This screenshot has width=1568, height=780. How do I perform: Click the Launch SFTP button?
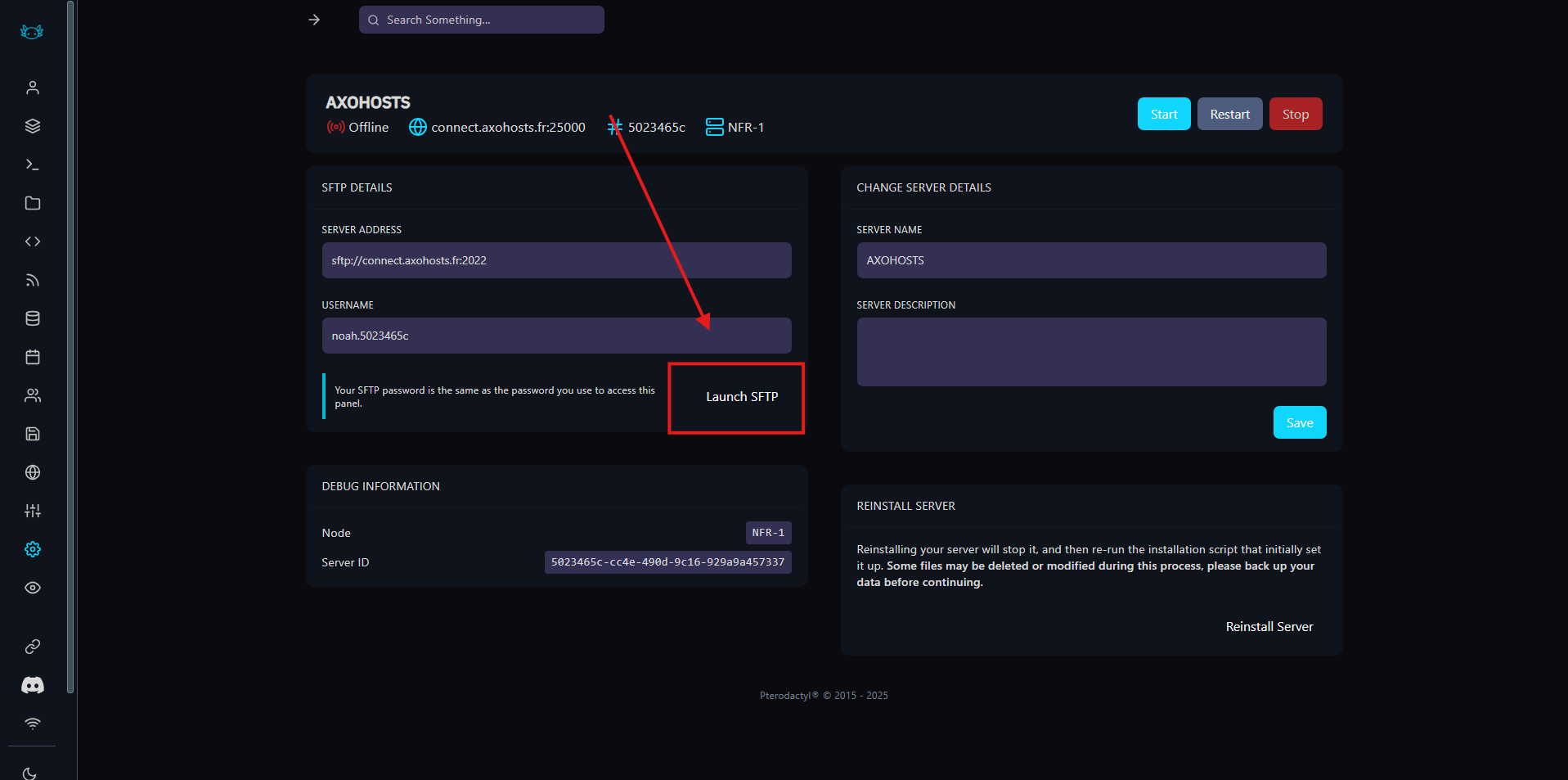point(741,397)
